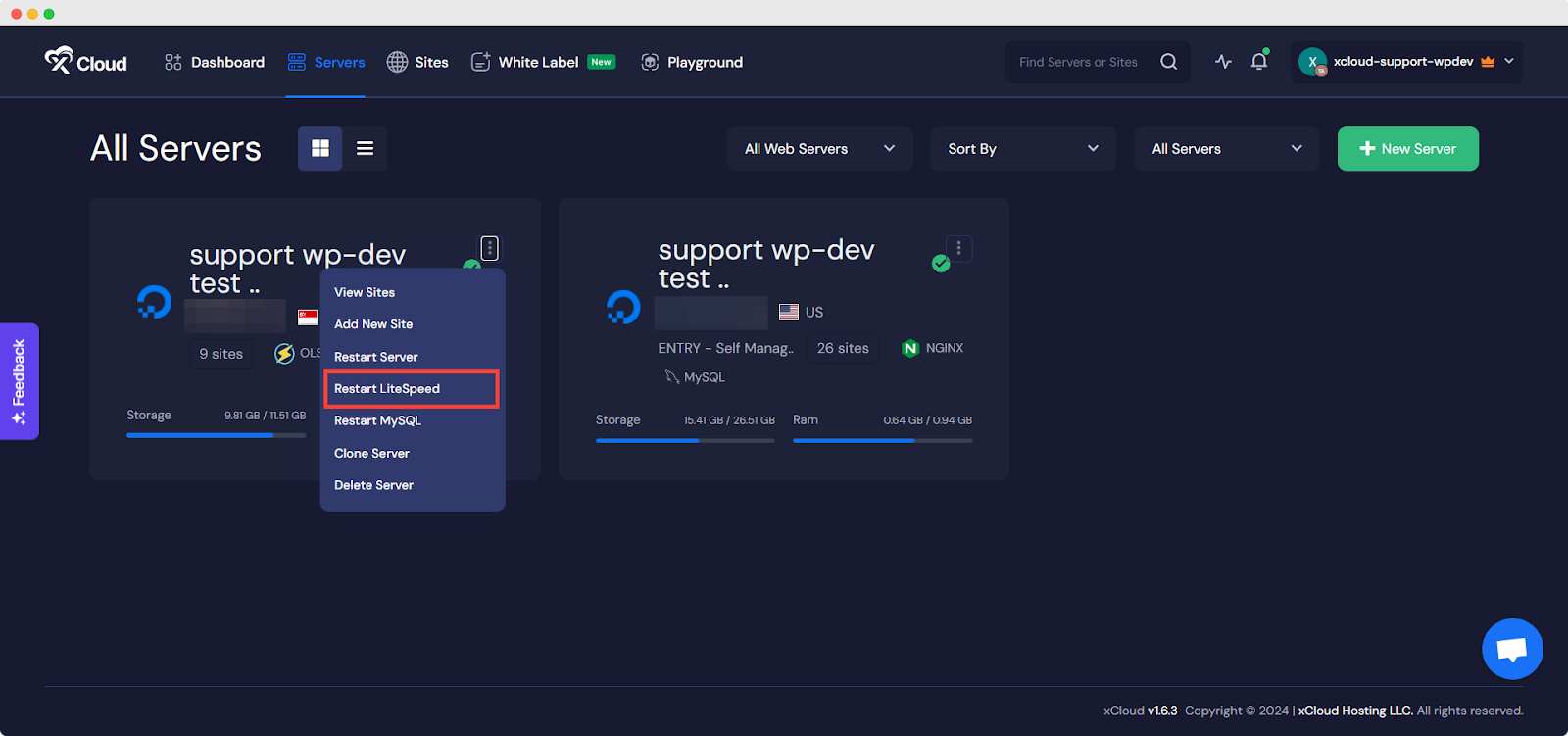This screenshot has height=736, width=1568.
Task: Click the Servers stack icon
Action: click(297, 62)
